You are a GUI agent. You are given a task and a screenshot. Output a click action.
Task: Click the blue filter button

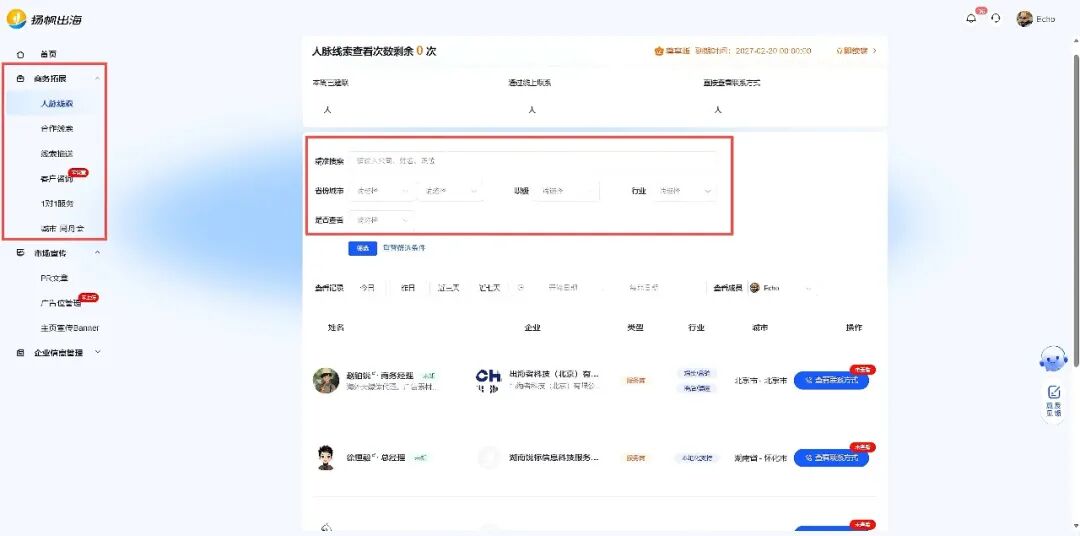point(362,248)
